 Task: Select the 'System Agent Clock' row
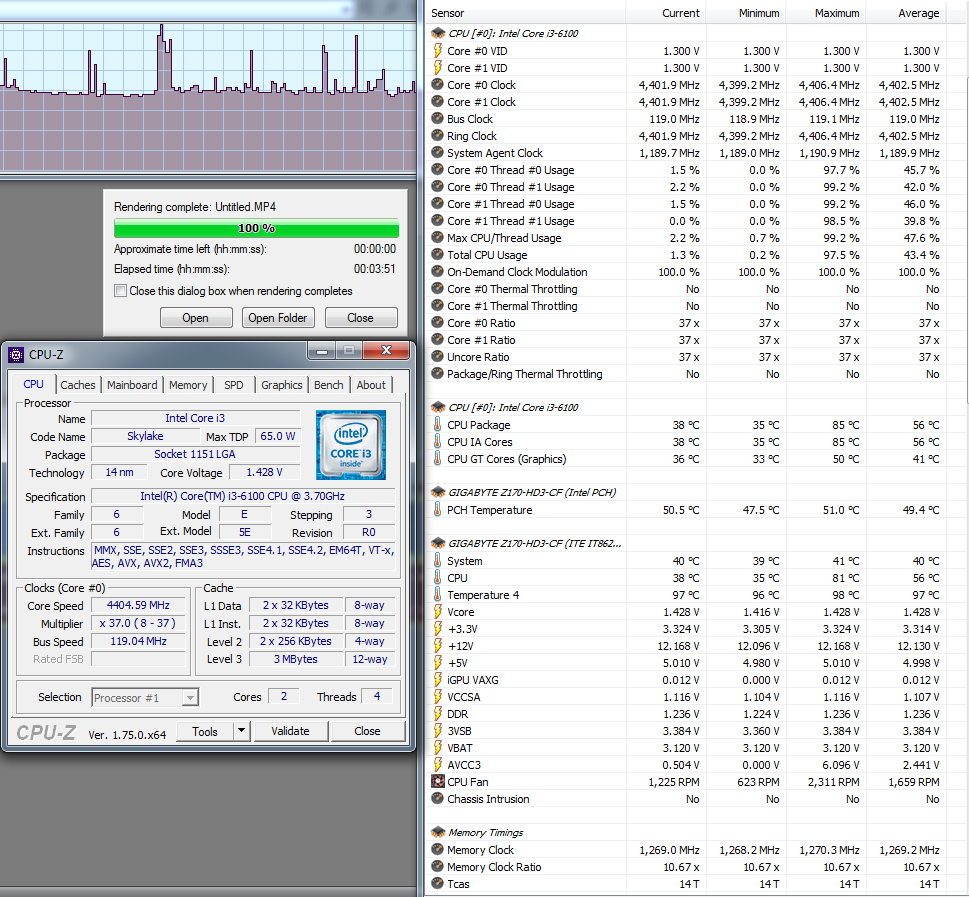click(x=686, y=153)
